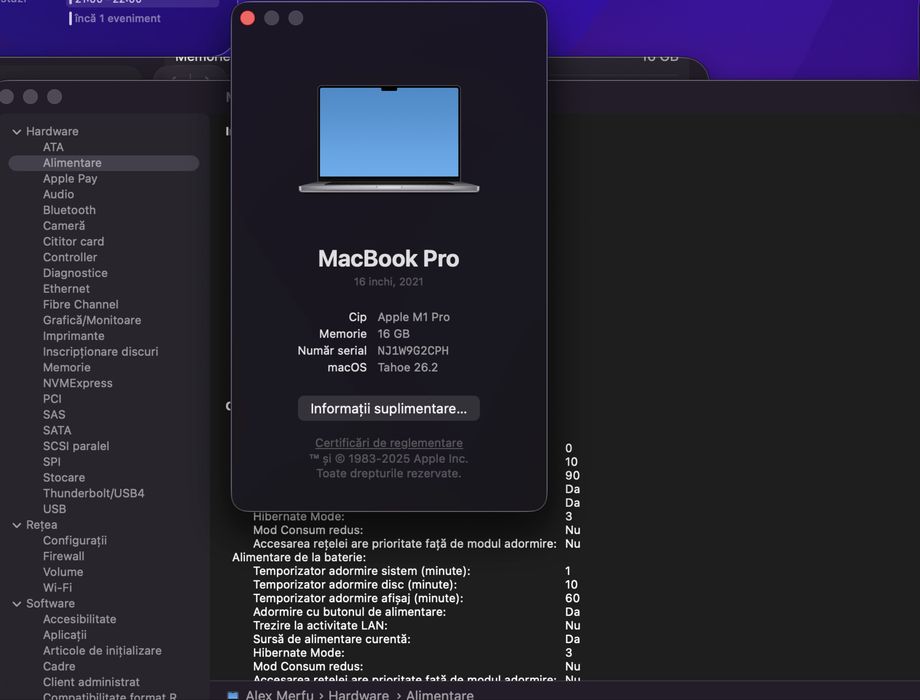Click Alex Merfu in the path bar

[279, 695]
